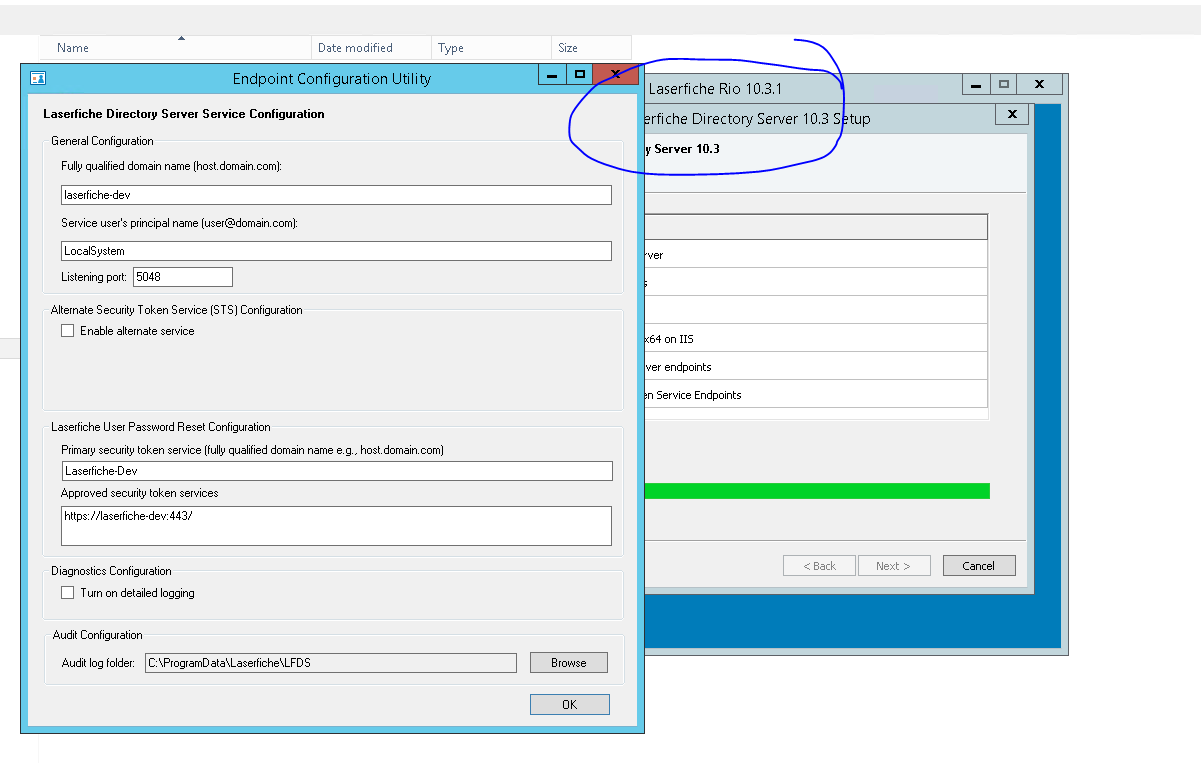Viewport: 1201px width, 763px height.
Task: Click the 'Approved security token services' label
Action: point(140,493)
